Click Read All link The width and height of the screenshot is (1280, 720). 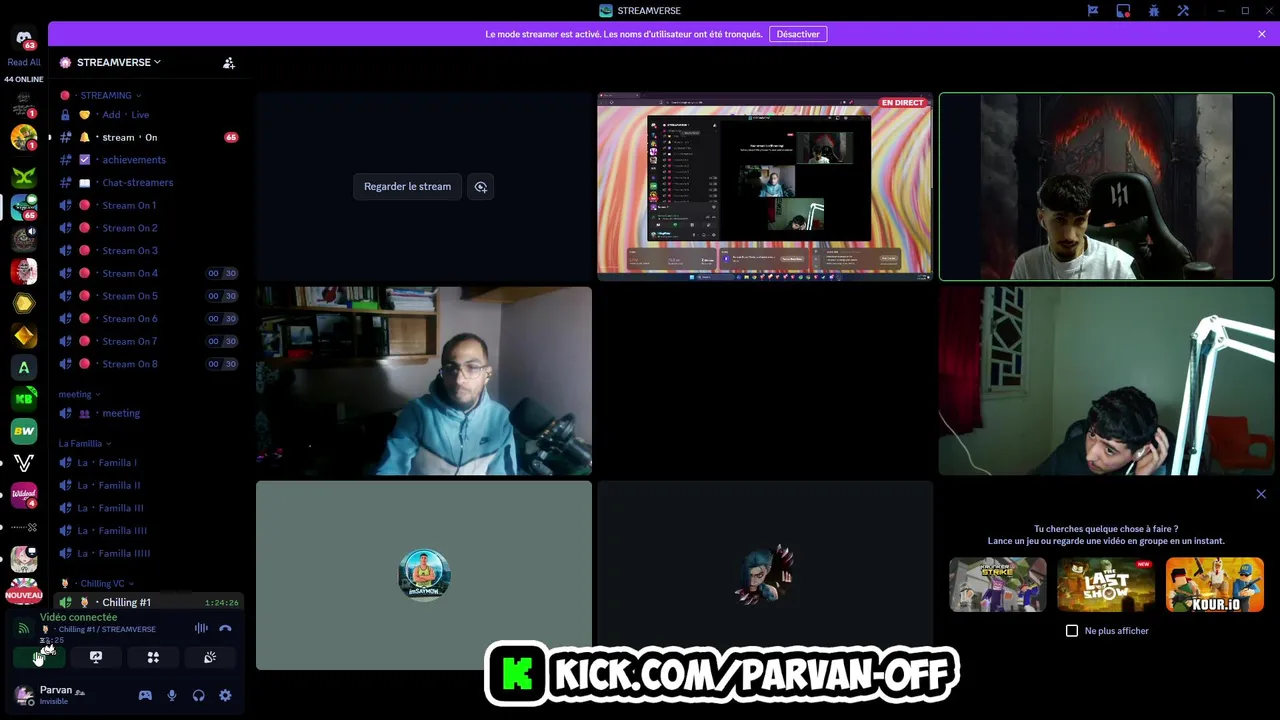point(24,62)
